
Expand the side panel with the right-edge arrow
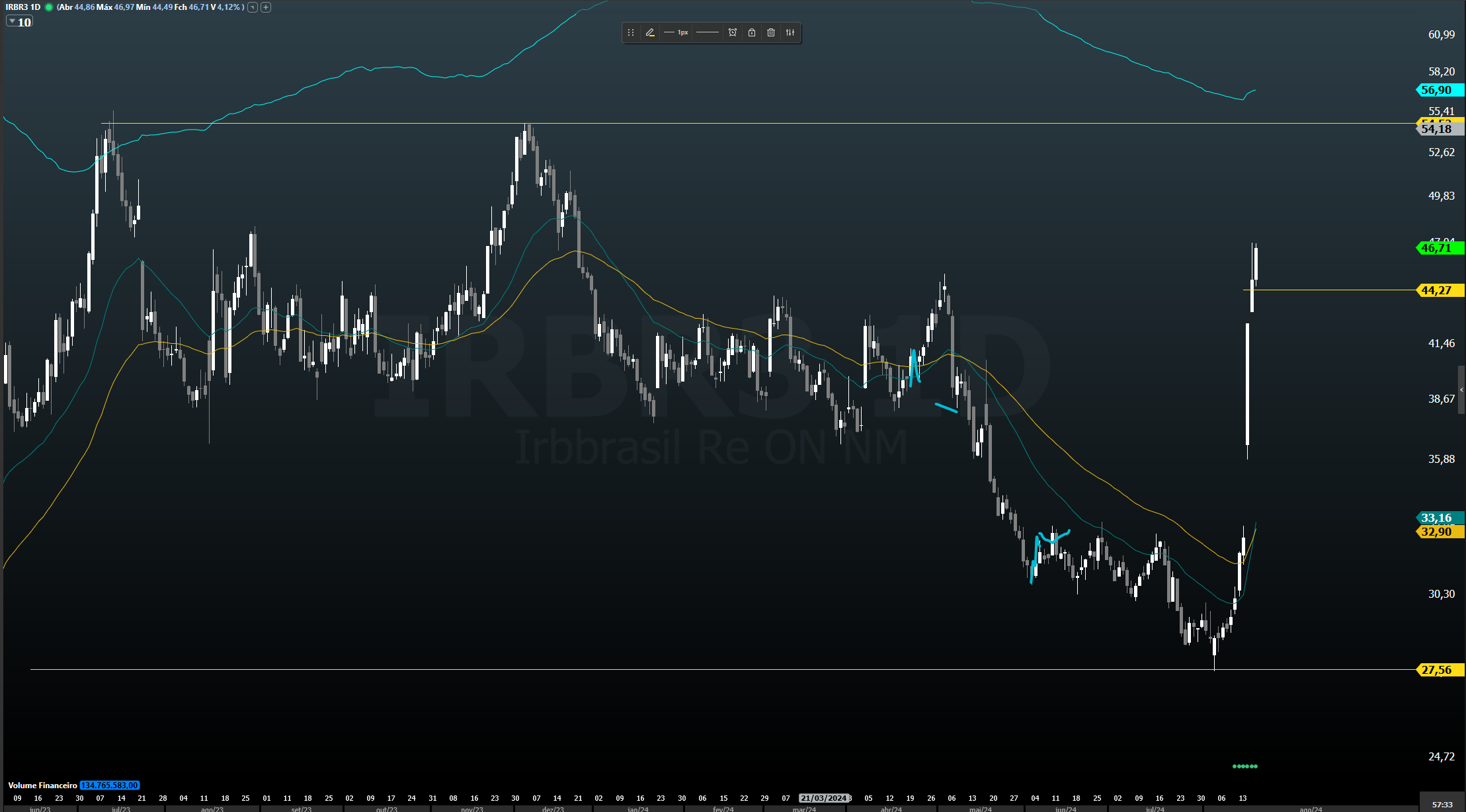coord(1461,390)
